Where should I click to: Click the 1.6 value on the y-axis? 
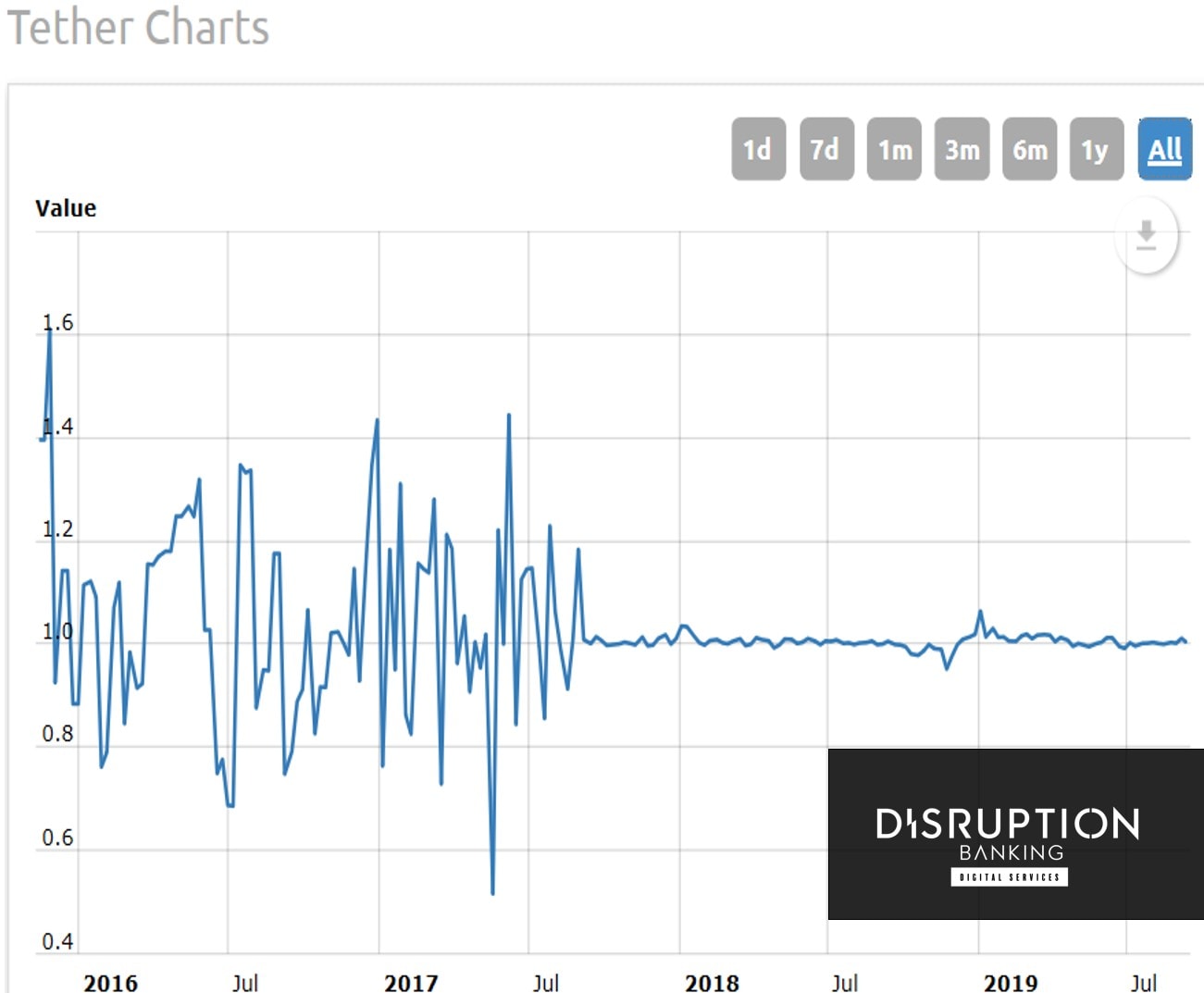pyautogui.click(x=57, y=324)
